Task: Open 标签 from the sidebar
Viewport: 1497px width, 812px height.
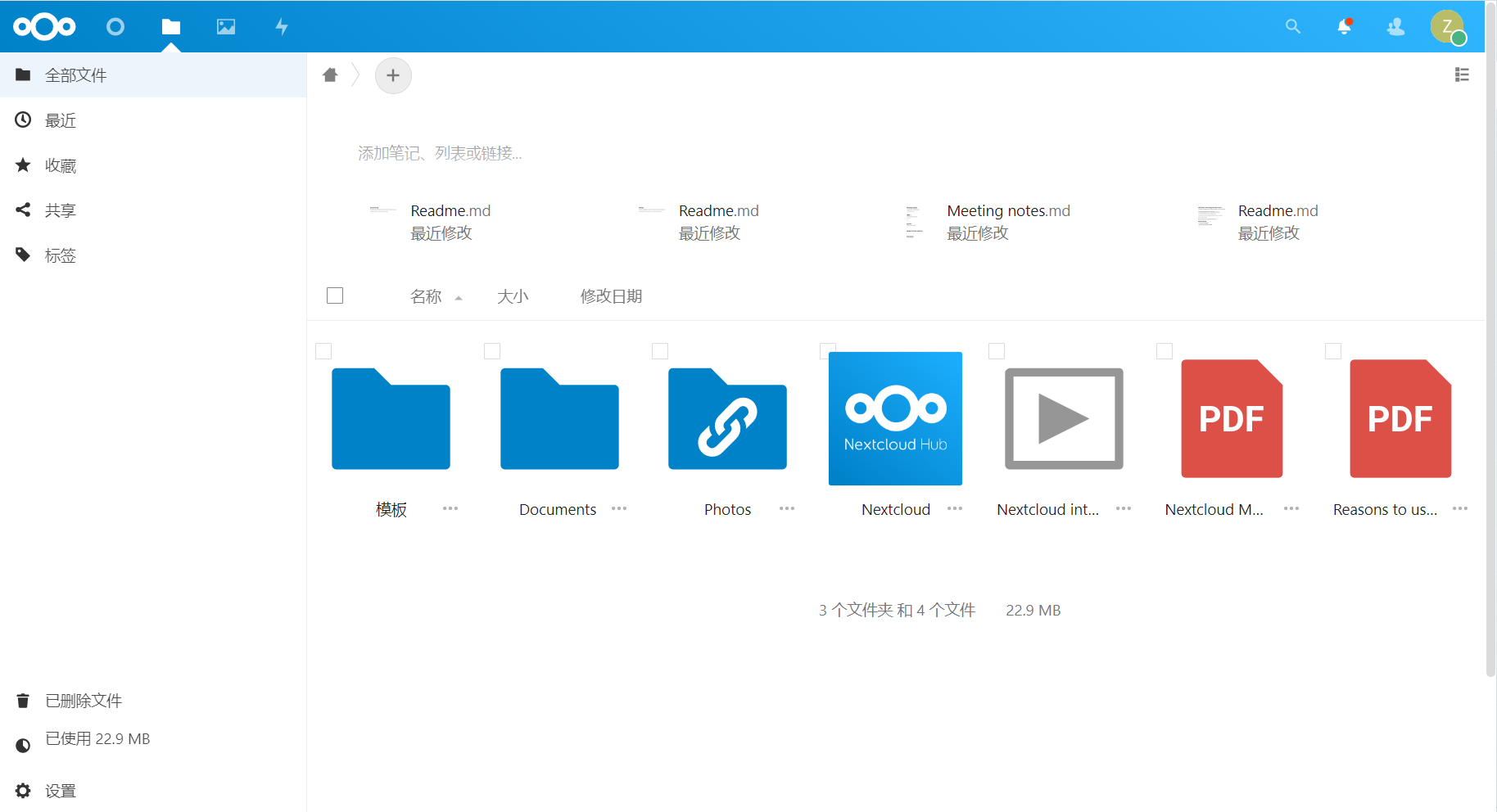Action: 60,255
